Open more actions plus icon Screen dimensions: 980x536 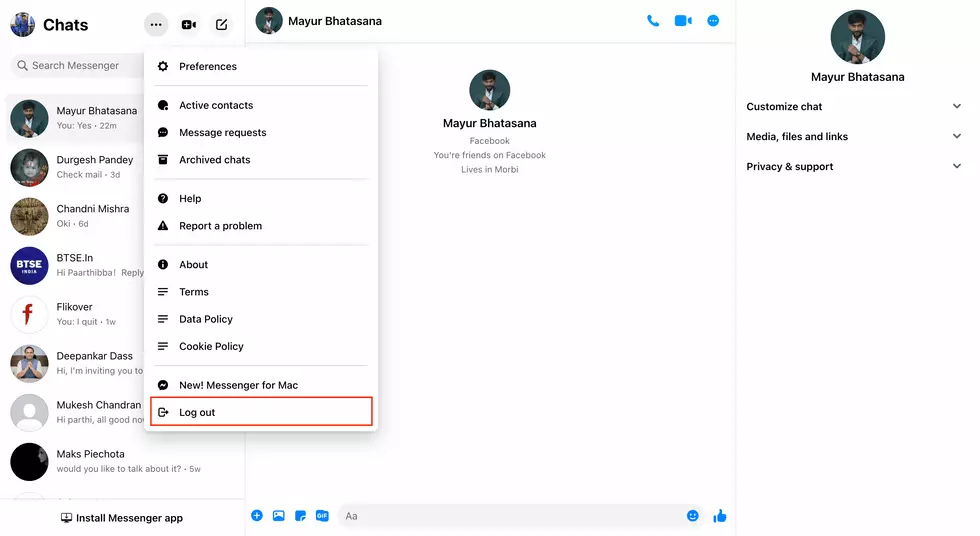tap(257, 516)
